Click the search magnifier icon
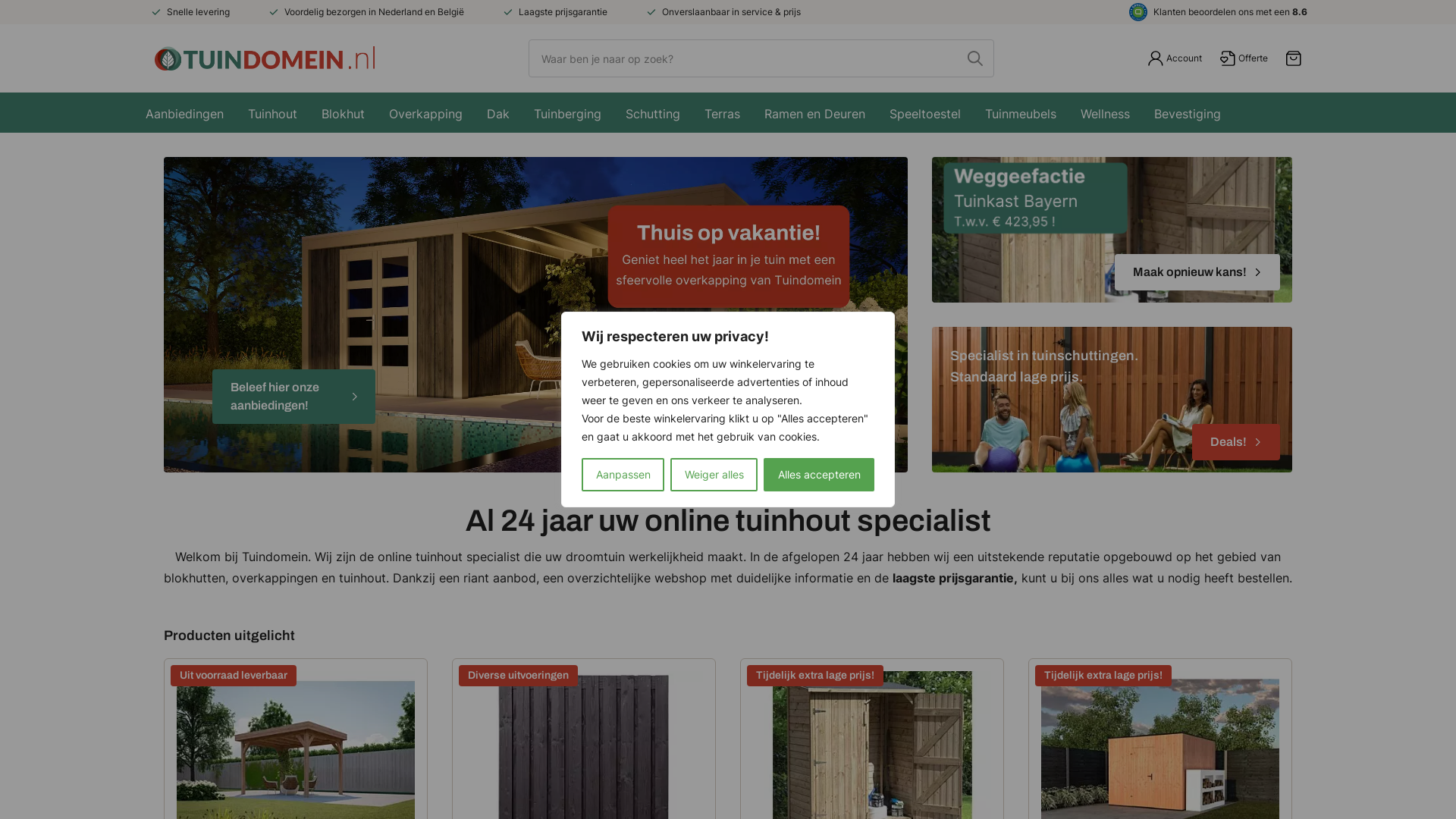Image resolution: width=1456 pixels, height=819 pixels. (x=975, y=58)
